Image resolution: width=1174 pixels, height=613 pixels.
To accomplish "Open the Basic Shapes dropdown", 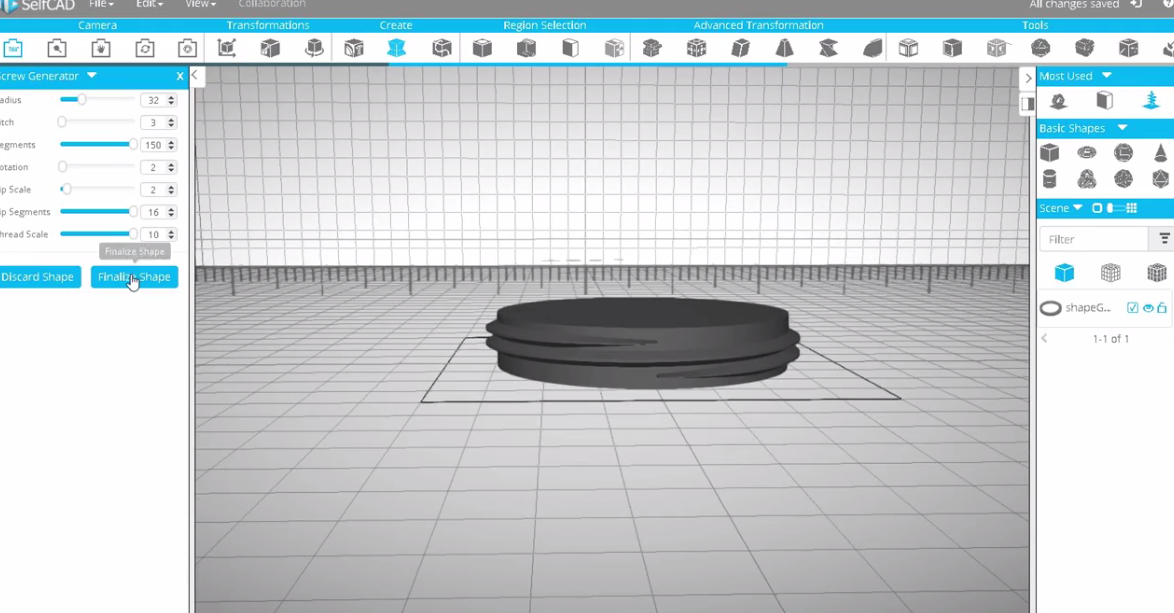I will (1122, 128).
